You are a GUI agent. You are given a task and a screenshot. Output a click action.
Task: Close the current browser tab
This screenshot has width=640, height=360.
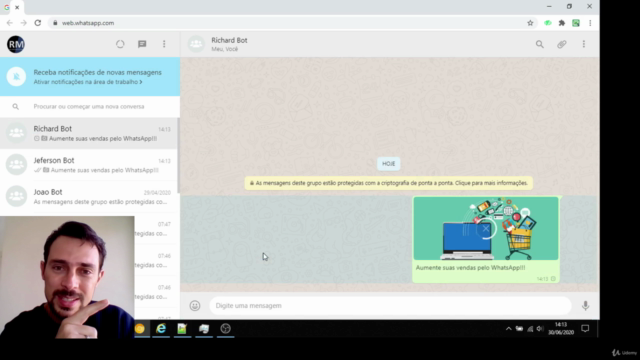pyautogui.click(x=17, y=7)
